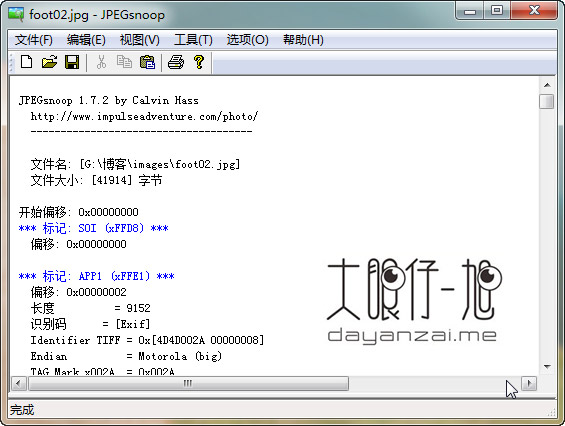Click the impulseadventure.com URL text
The height and width of the screenshot is (426, 565).
click(x=144, y=116)
